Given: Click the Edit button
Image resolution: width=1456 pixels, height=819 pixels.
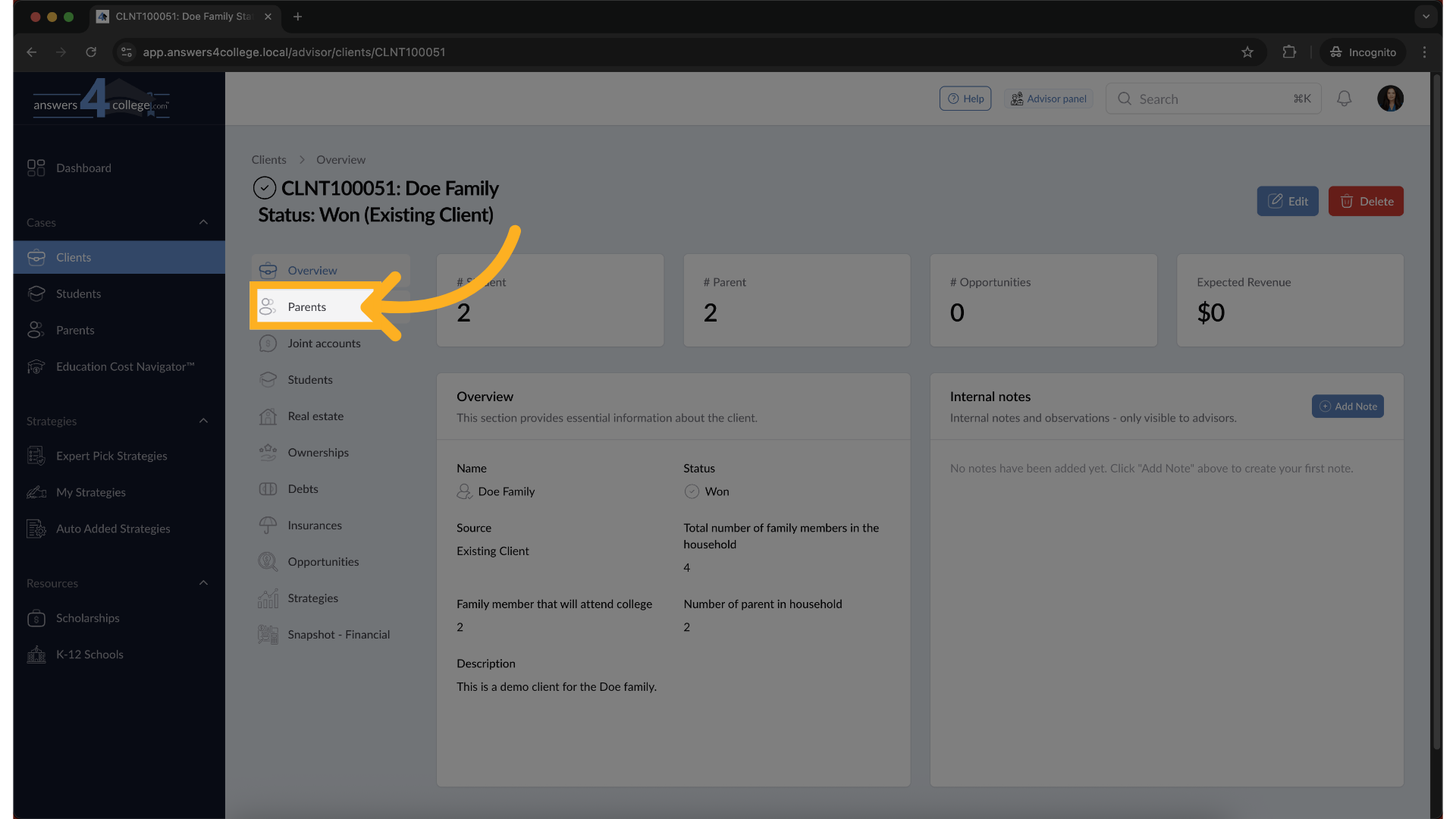Looking at the screenshot, I should tap(1287, 201).
